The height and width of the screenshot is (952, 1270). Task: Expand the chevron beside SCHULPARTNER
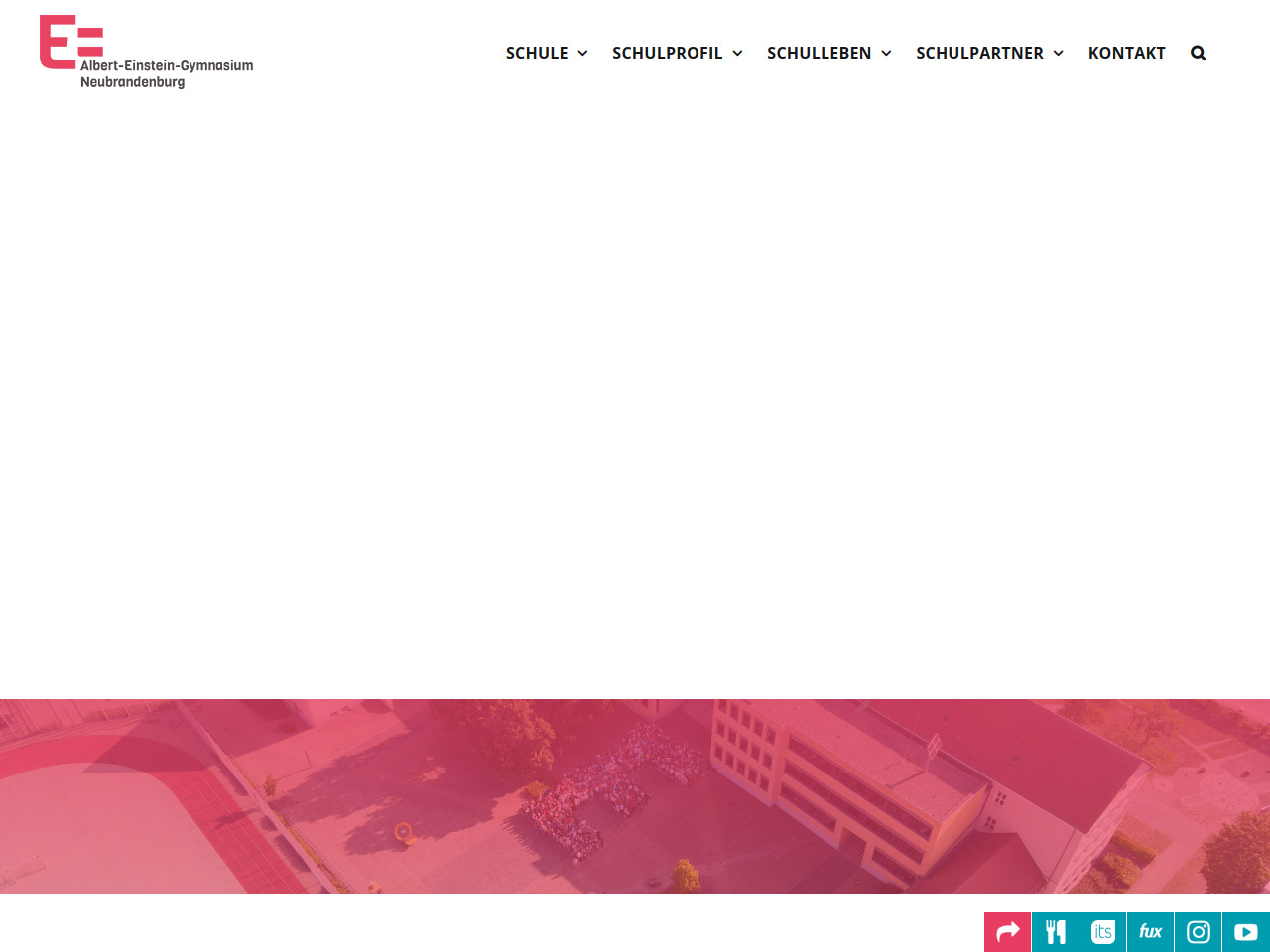point(1059,54)
